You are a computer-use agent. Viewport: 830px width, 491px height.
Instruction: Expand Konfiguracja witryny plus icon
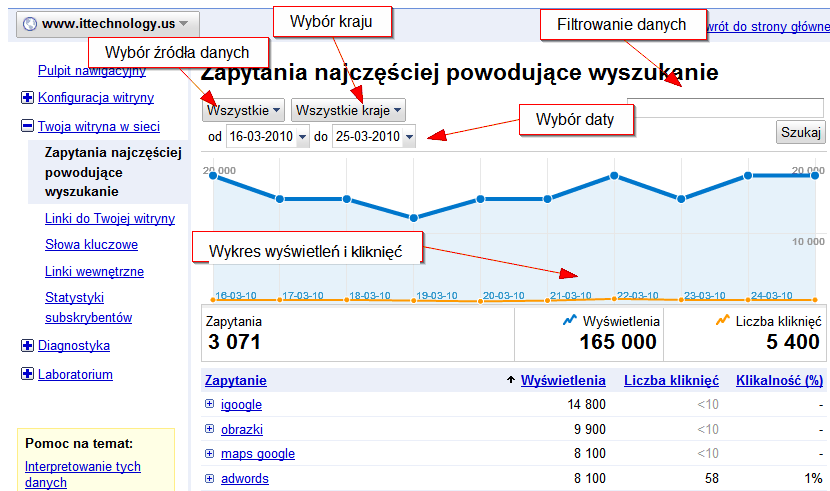point(27,98)
